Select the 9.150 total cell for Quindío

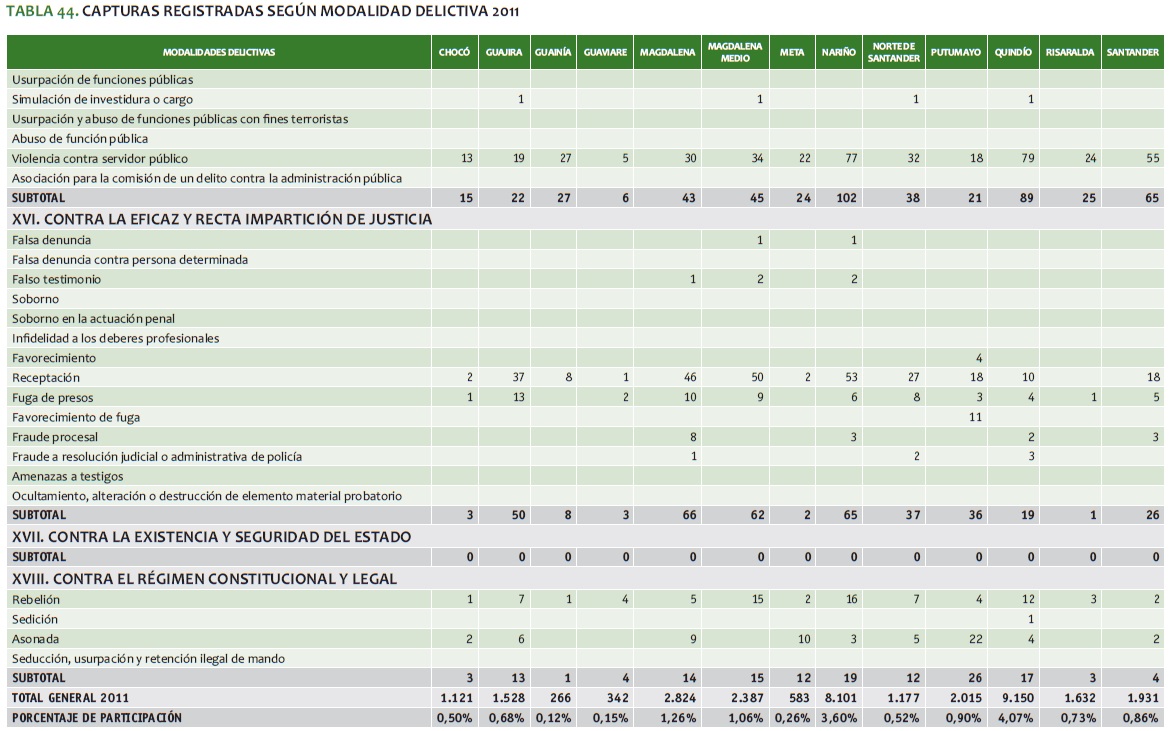pos(1014,697)
